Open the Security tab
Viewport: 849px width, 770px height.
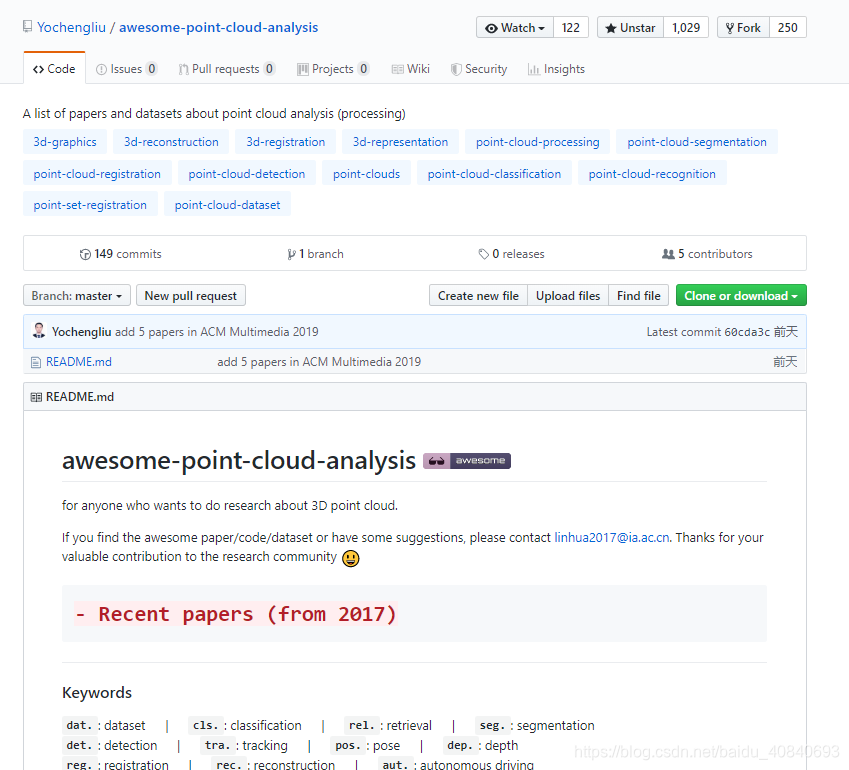(x=479, y=69)
